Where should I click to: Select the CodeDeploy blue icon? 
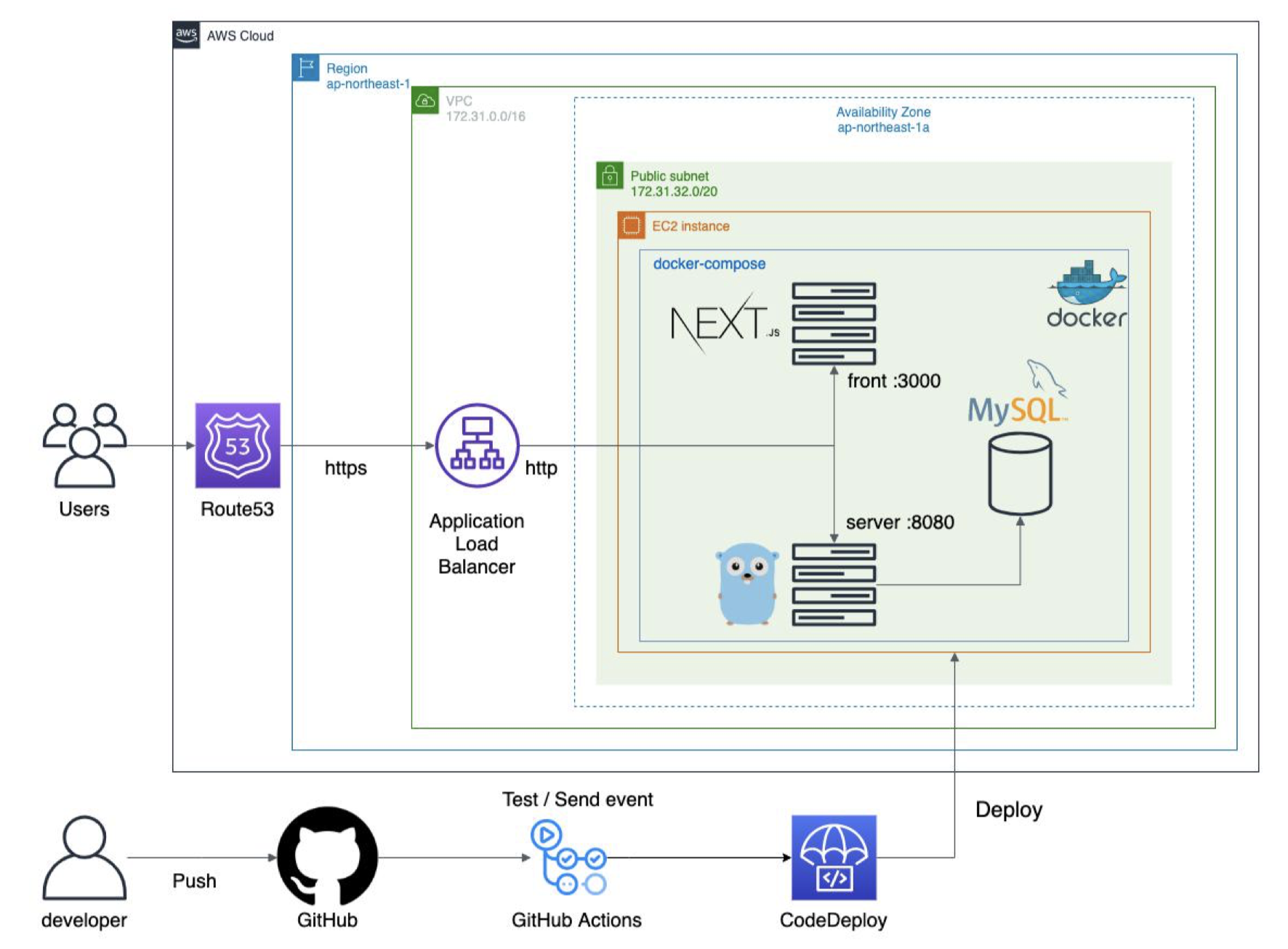[833, 857]
